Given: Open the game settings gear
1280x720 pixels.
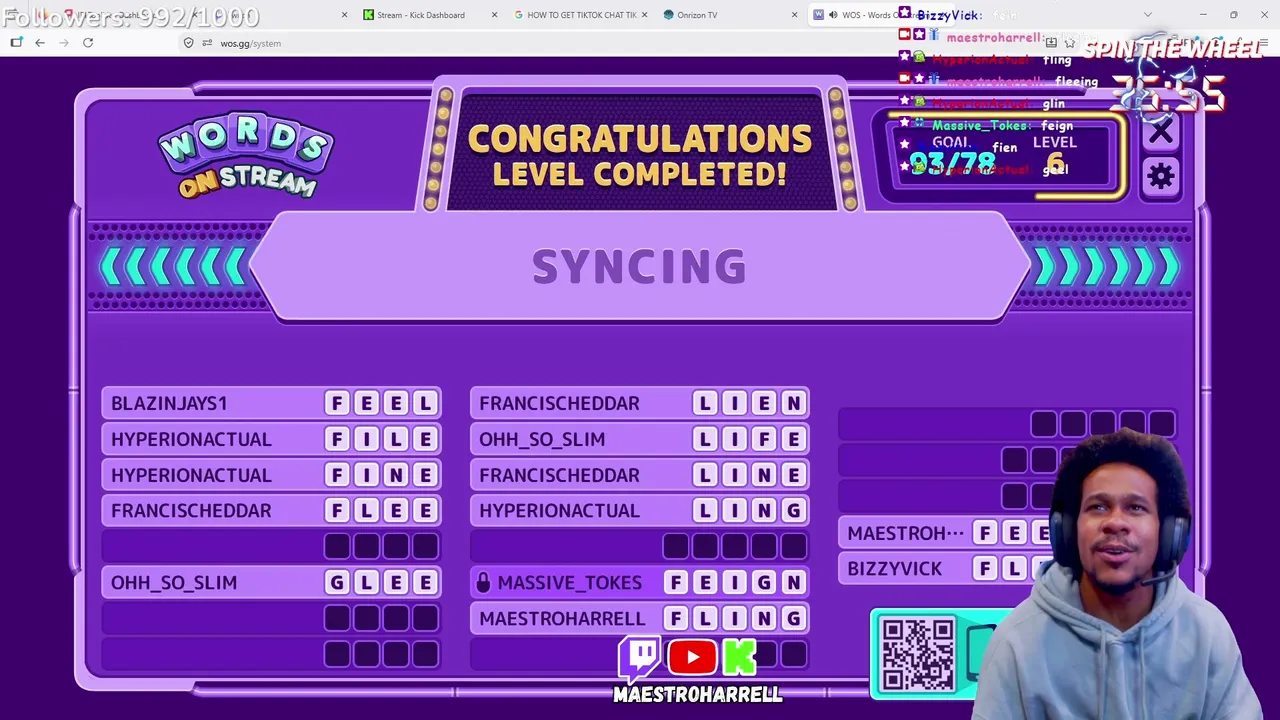Looking at the screenshot, I should click(1160, 177).
